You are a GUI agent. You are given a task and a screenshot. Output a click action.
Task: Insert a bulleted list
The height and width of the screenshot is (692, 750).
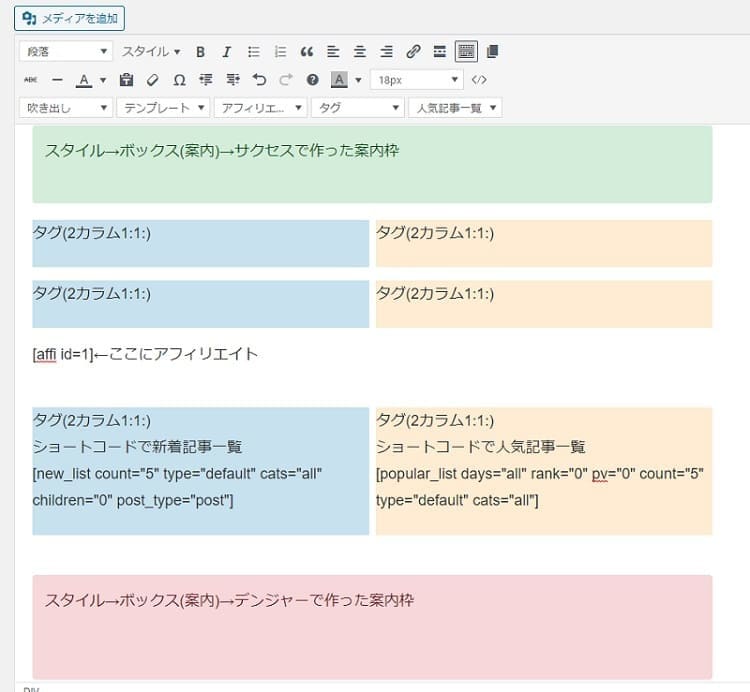click(254, 52)
